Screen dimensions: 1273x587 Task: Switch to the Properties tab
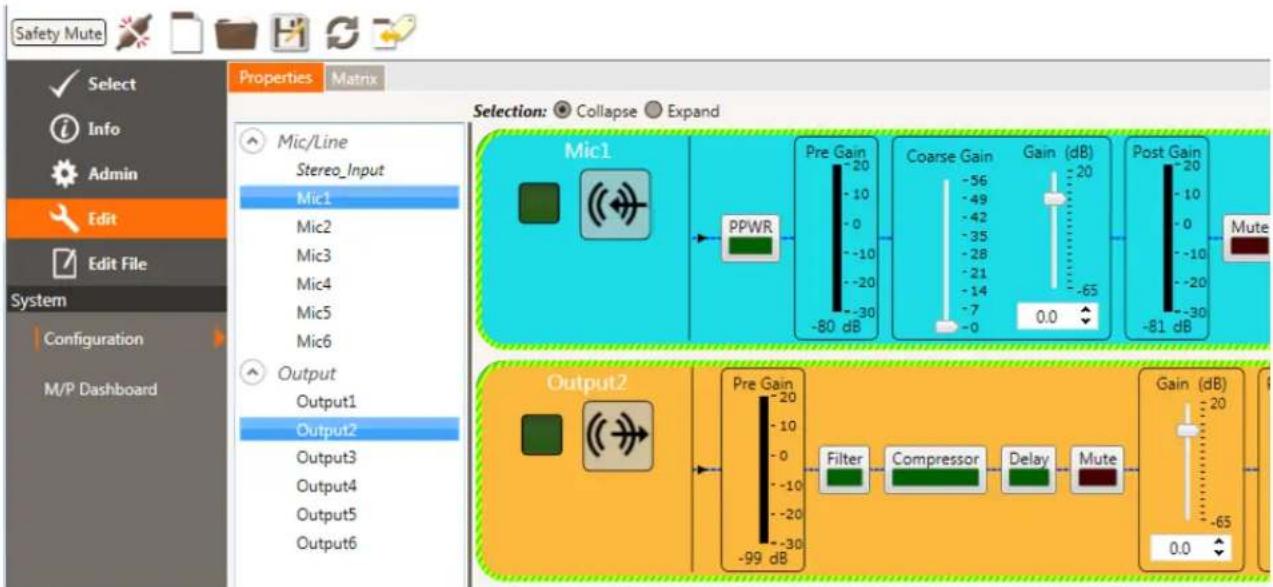[275, 78]
